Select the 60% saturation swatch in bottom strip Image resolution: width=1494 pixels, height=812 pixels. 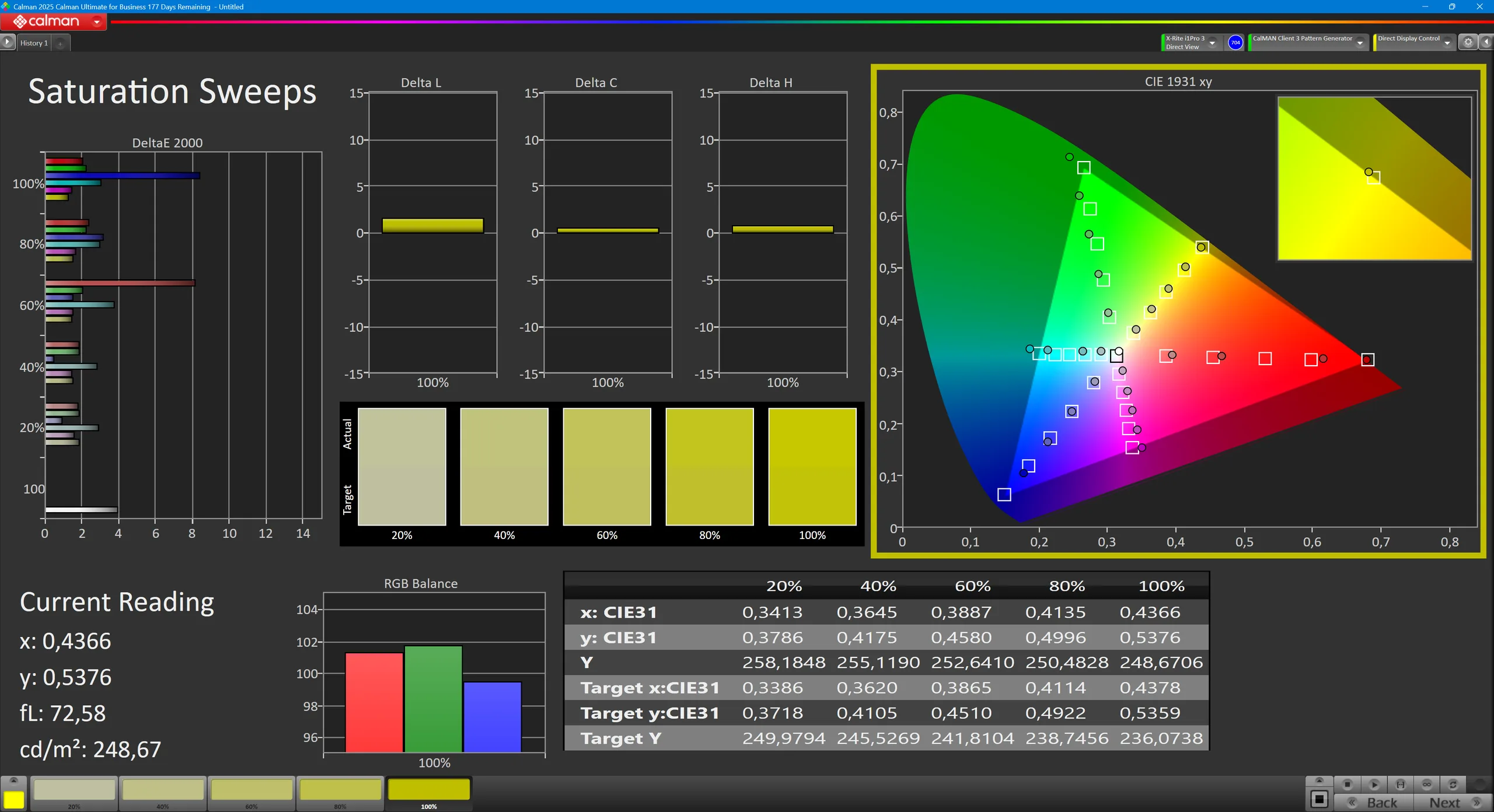(x=252, y=794)
